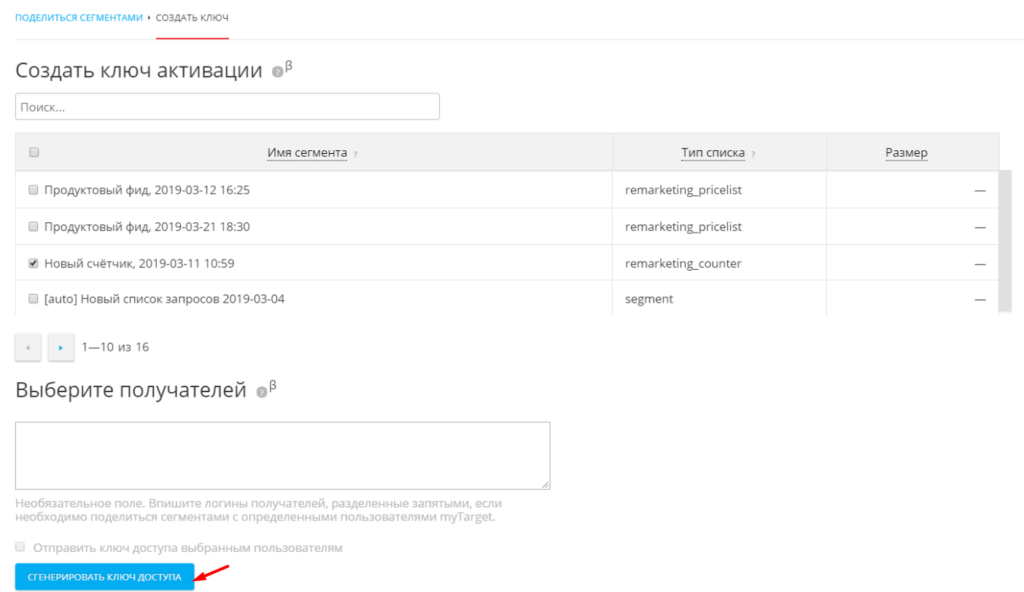
Task: Toggle the select-all checkbox in table header
Action: pos(34,153)
